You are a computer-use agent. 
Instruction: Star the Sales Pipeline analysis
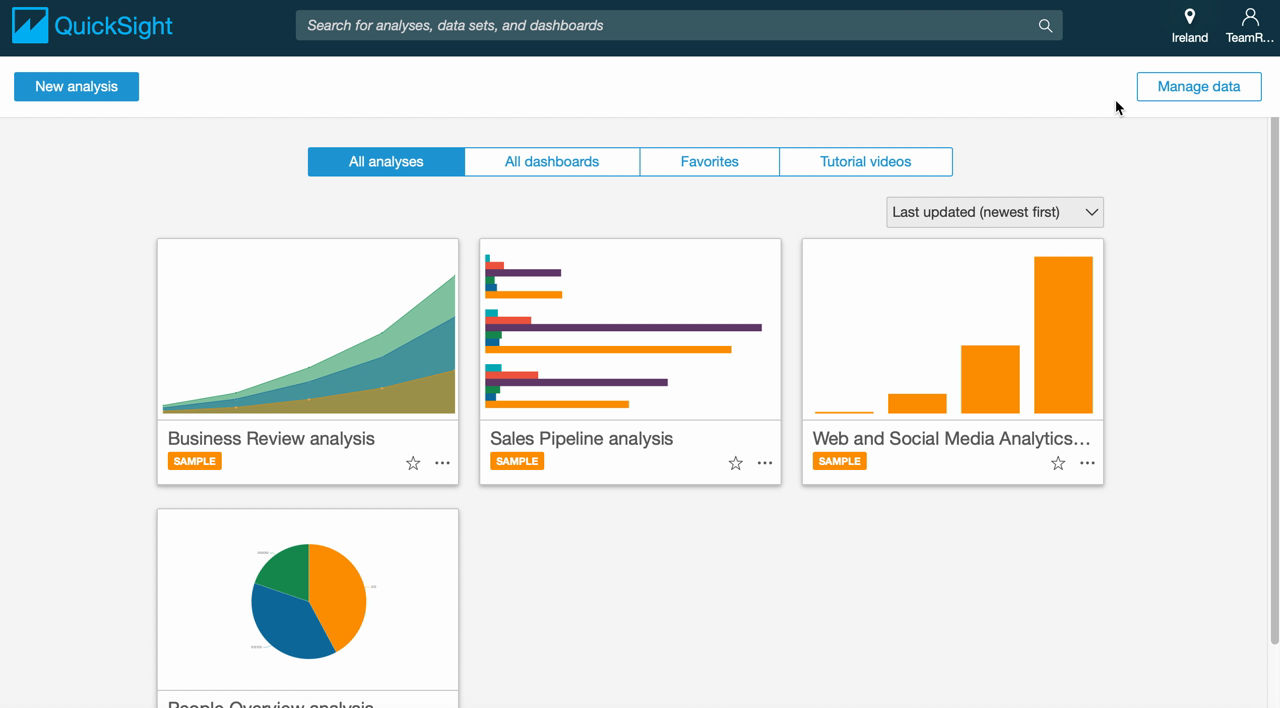coord(735,463)
